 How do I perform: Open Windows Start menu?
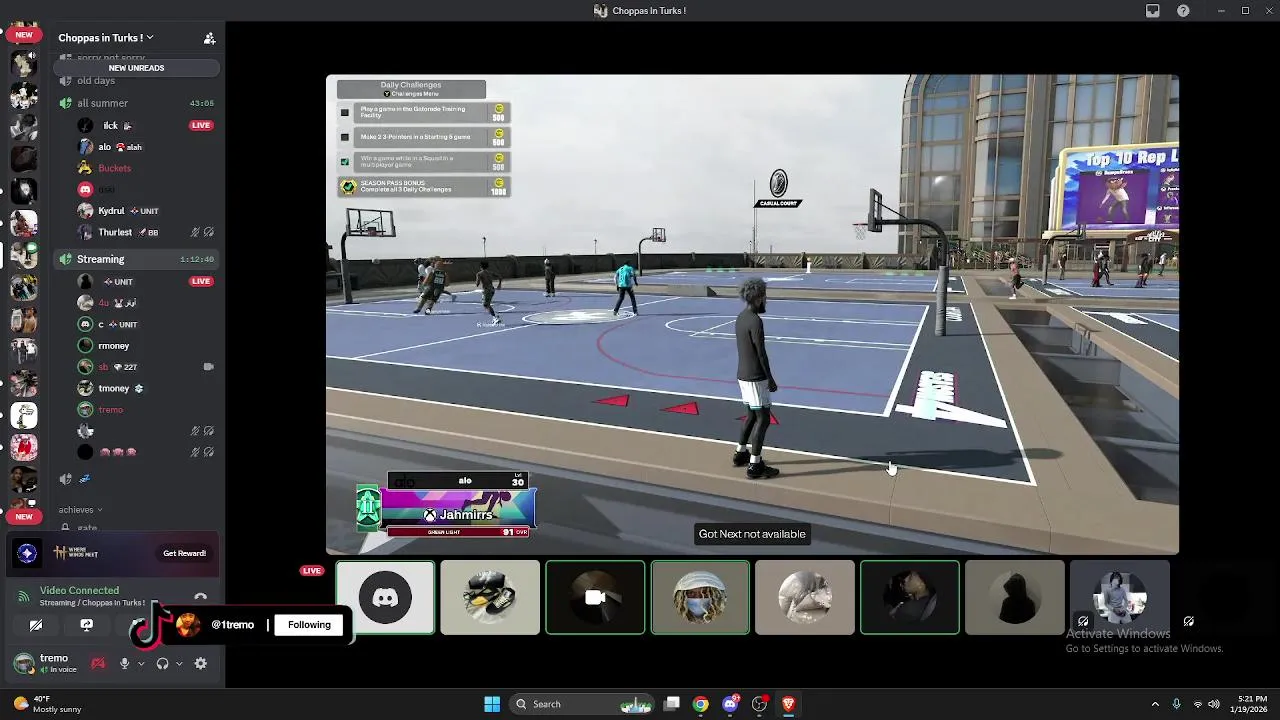click(492, 704)
